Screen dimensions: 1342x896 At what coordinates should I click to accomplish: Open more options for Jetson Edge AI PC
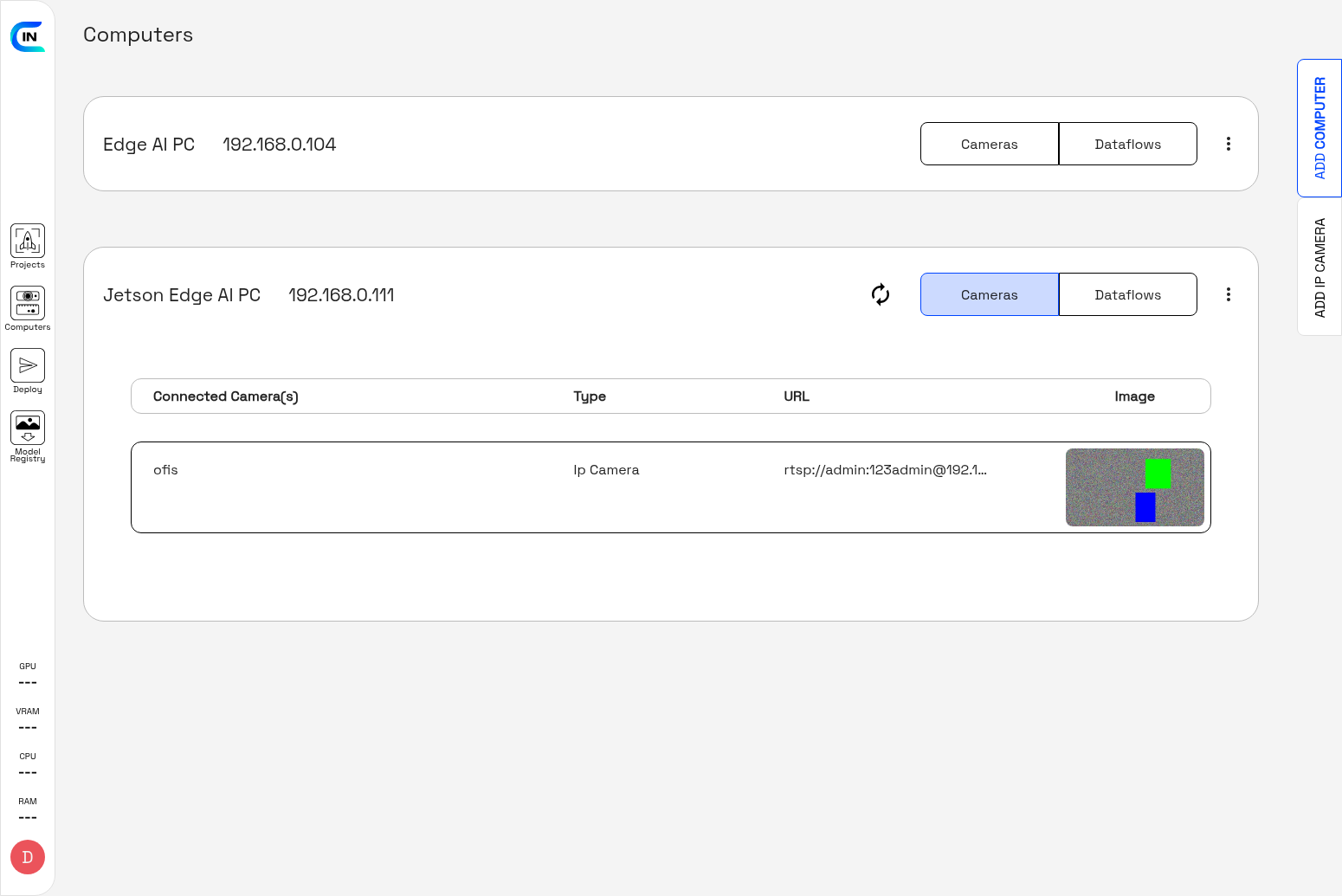pos(1228,294)
